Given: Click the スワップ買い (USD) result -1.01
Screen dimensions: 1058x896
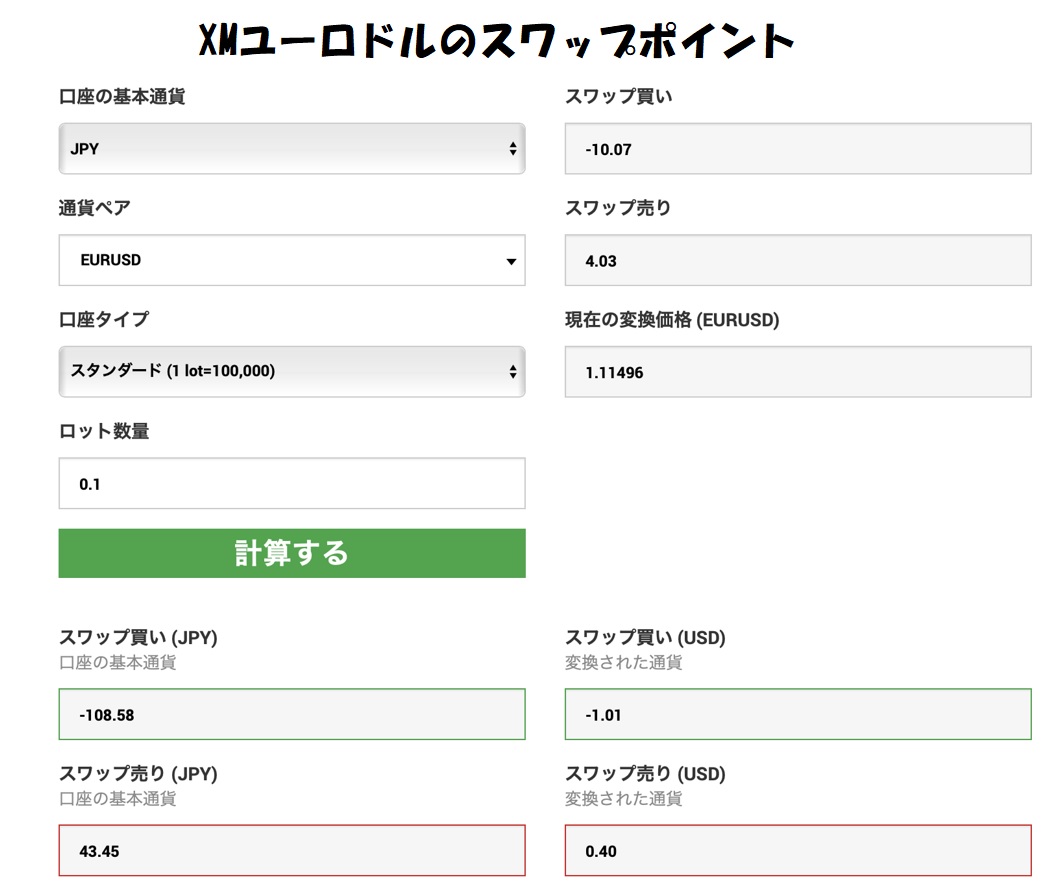Looking at the screenshot, I should [x=798, y=714].
